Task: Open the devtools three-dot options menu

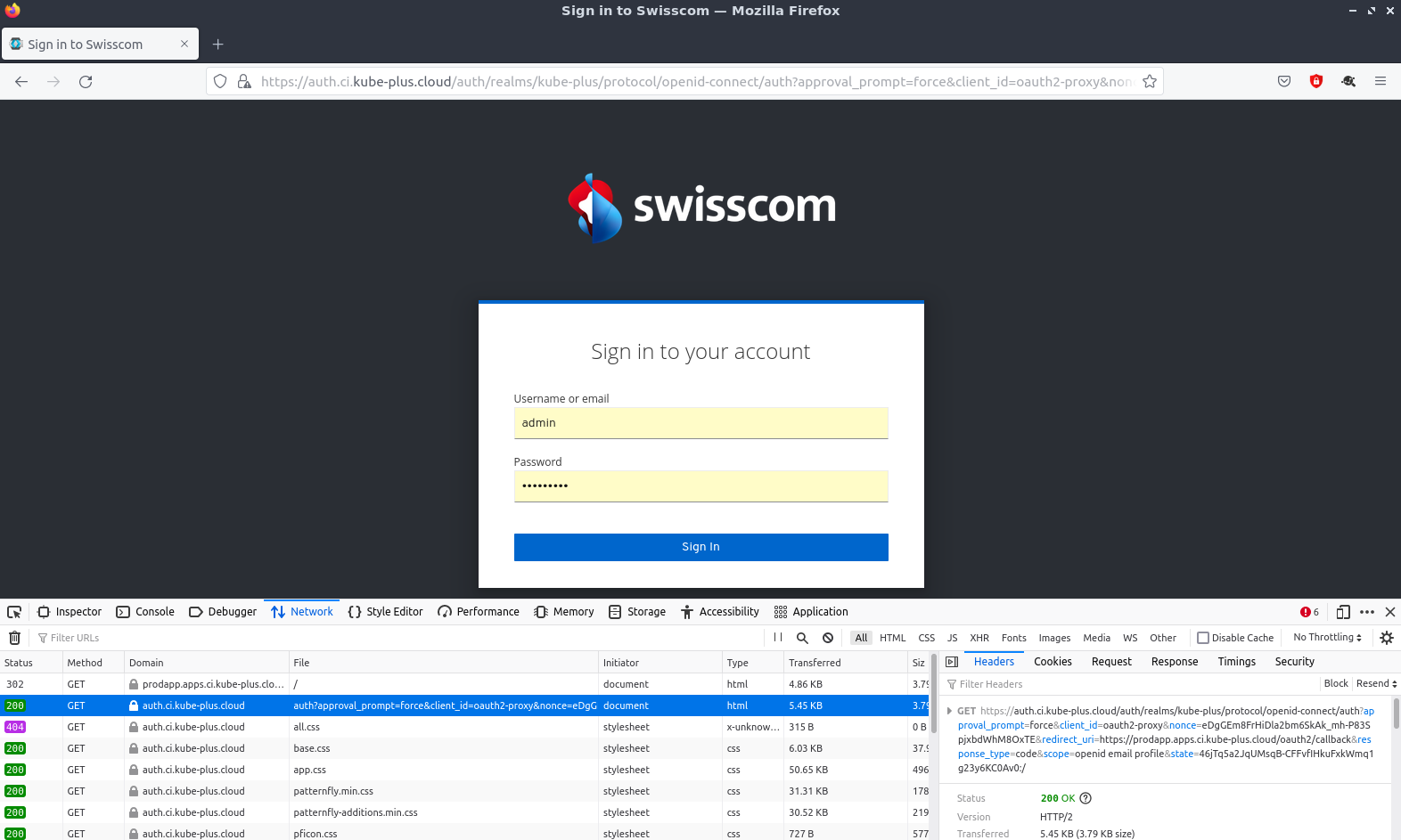Action: point(1367,612)
